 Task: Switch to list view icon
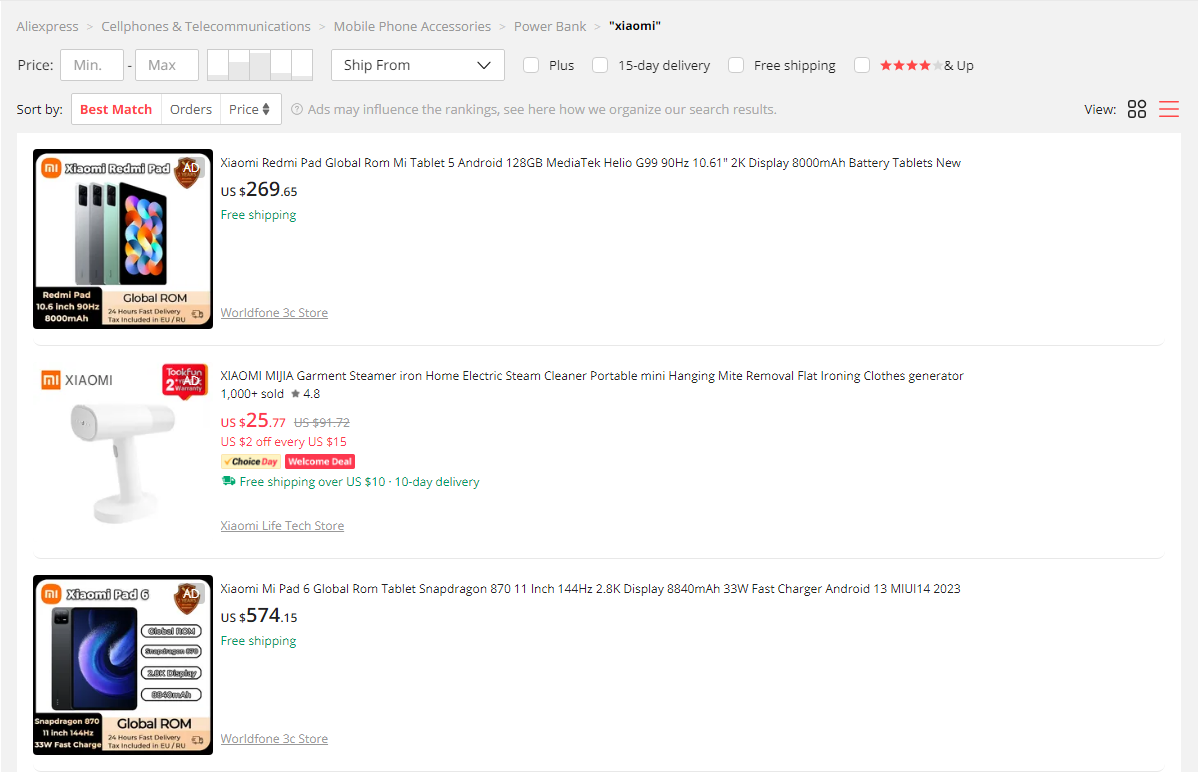coord(1169,109)
